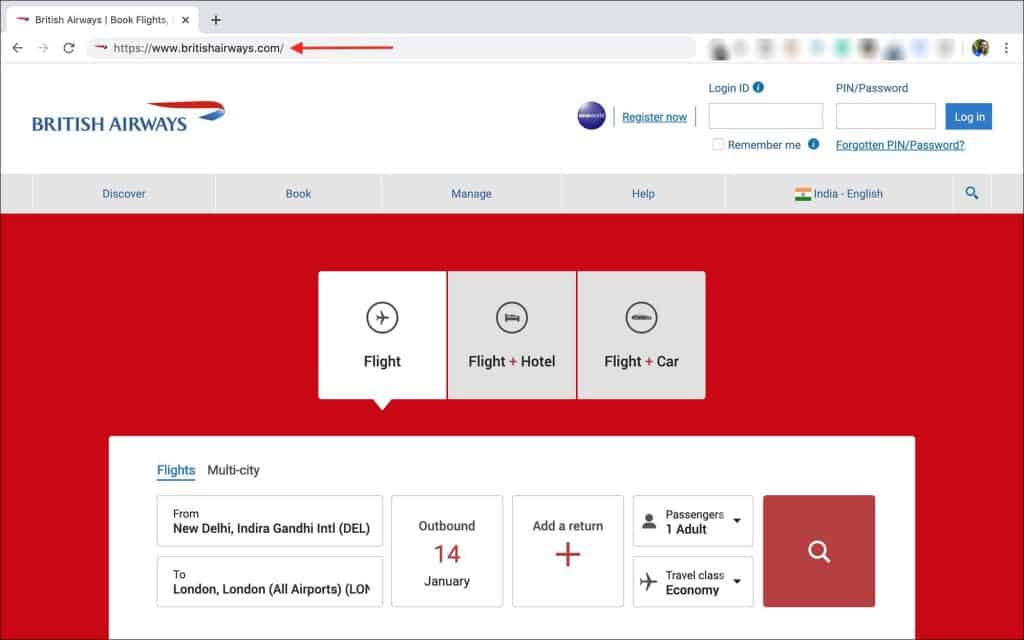Open the India - English language selector
Viewport: 1024px width, 640px height.
pyautogui.click(x=839, y=194)
